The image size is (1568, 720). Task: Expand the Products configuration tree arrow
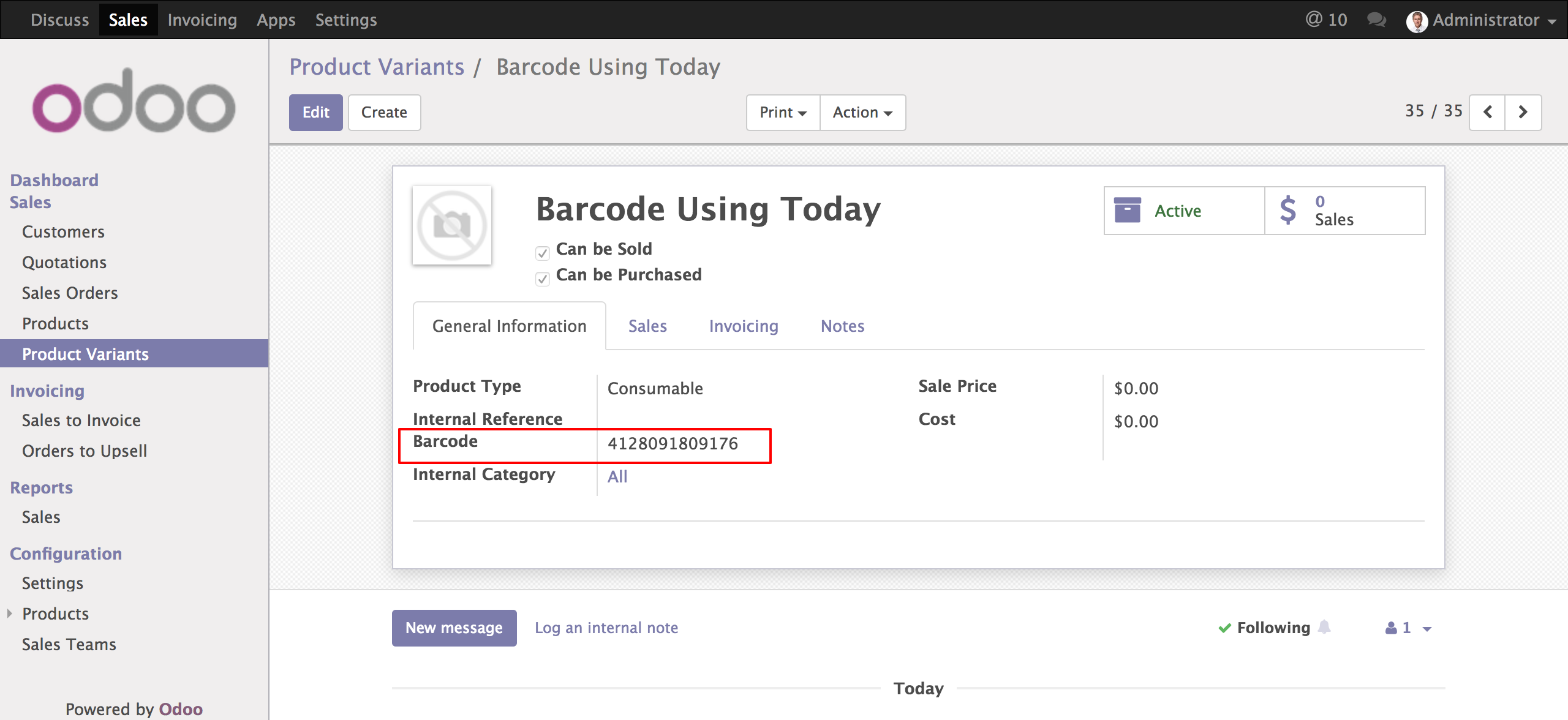point(9,613)
